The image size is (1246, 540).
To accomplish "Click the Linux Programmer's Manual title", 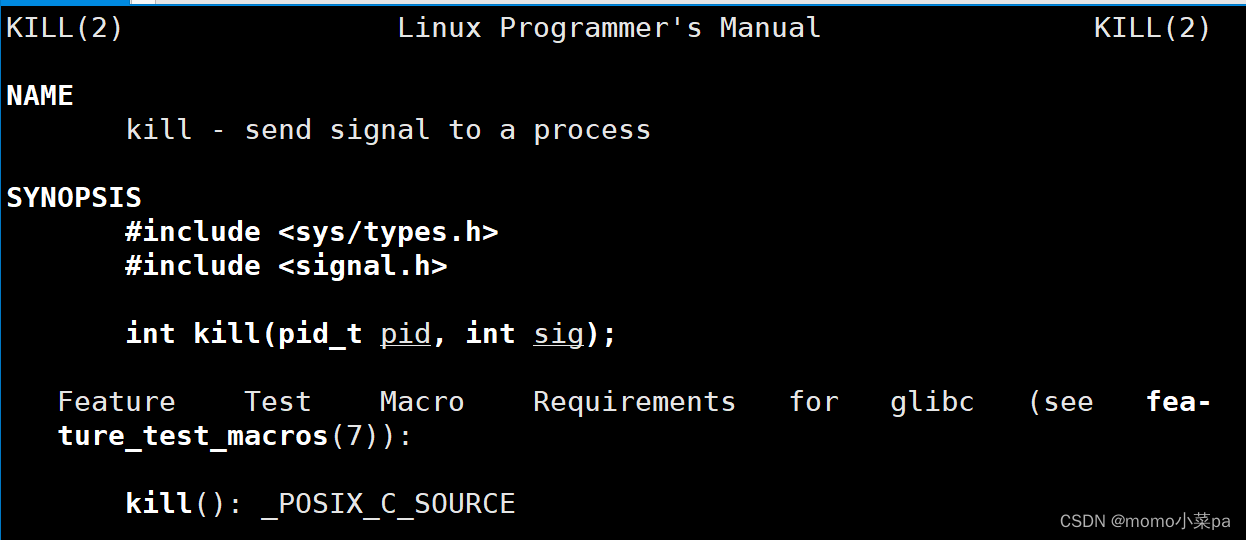I will [609, 28].
